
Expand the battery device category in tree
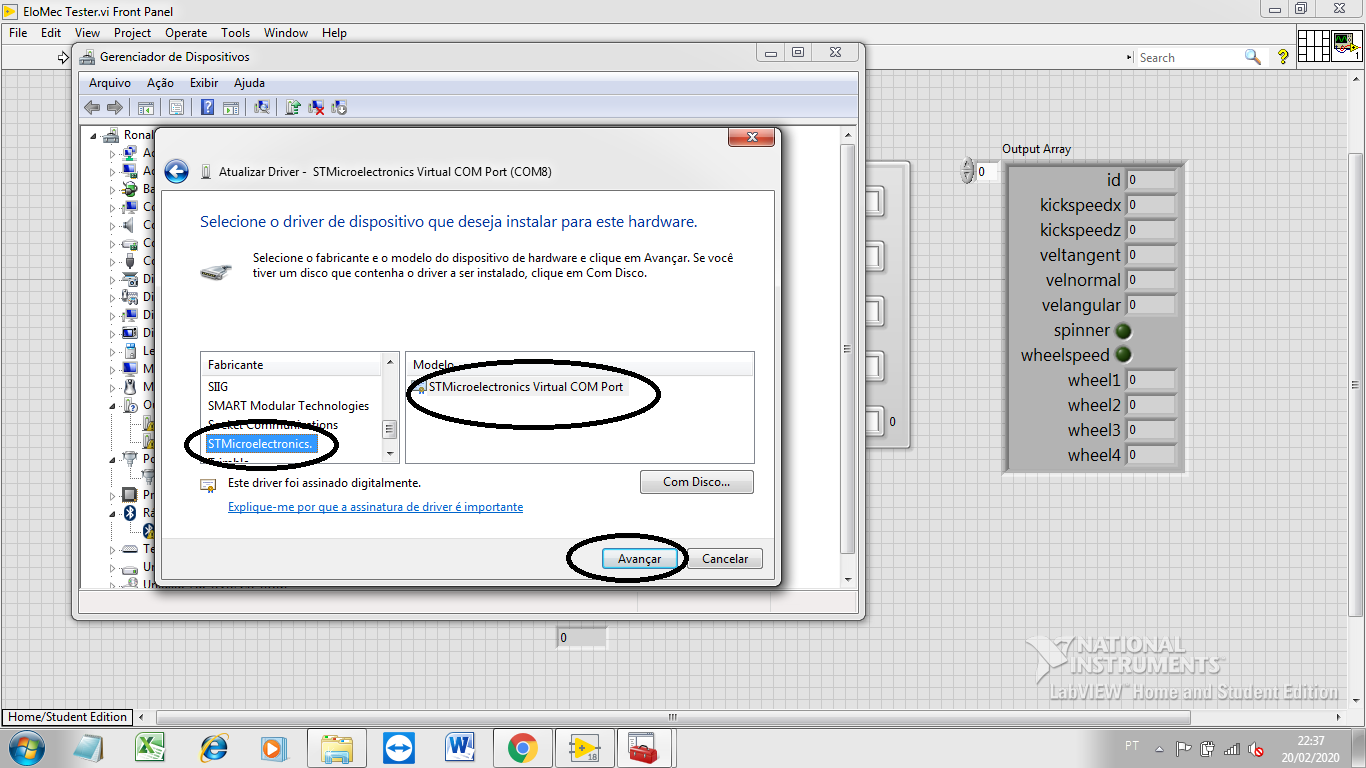pos(113,189)
